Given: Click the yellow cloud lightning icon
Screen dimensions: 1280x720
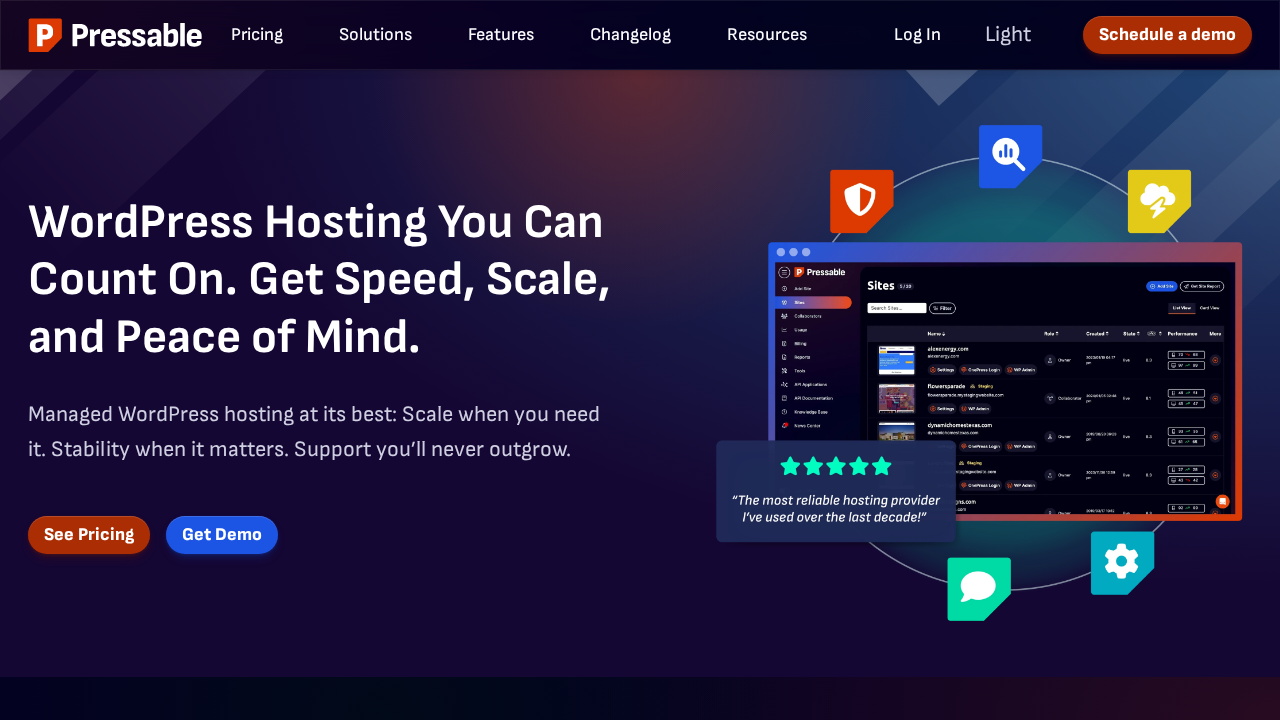Looking at the screenshot, I should click(x=1158, y=200).
